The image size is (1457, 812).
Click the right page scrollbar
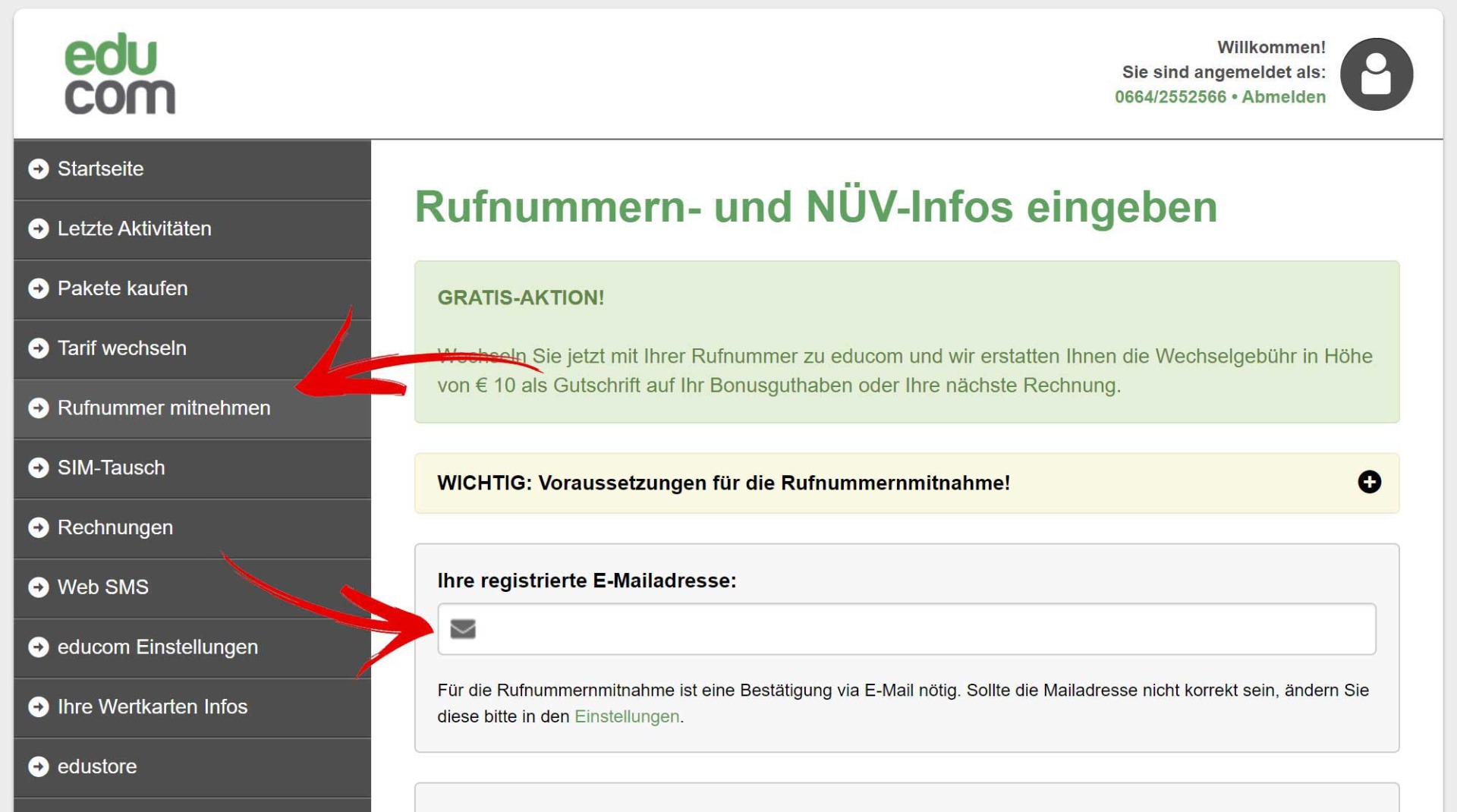[1450, 406]
